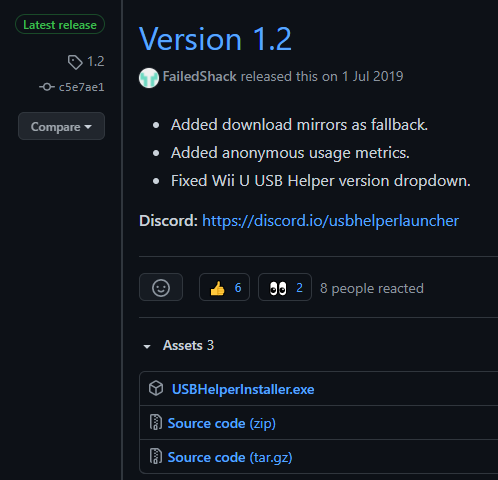
Task: Open the smiley add-reaction picker
Action: pos(161,287)
